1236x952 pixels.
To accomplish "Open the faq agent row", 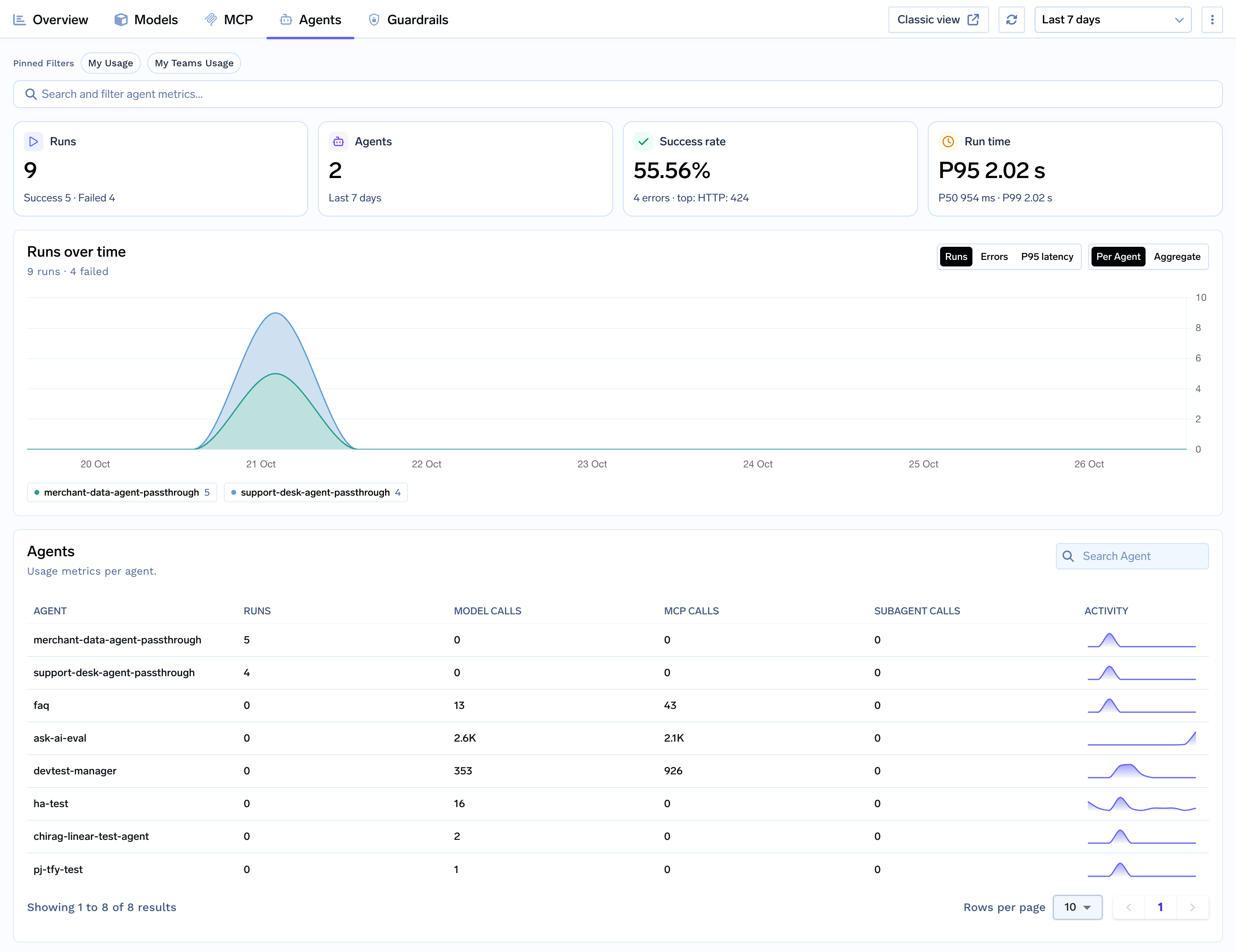I will pos(618,706).
